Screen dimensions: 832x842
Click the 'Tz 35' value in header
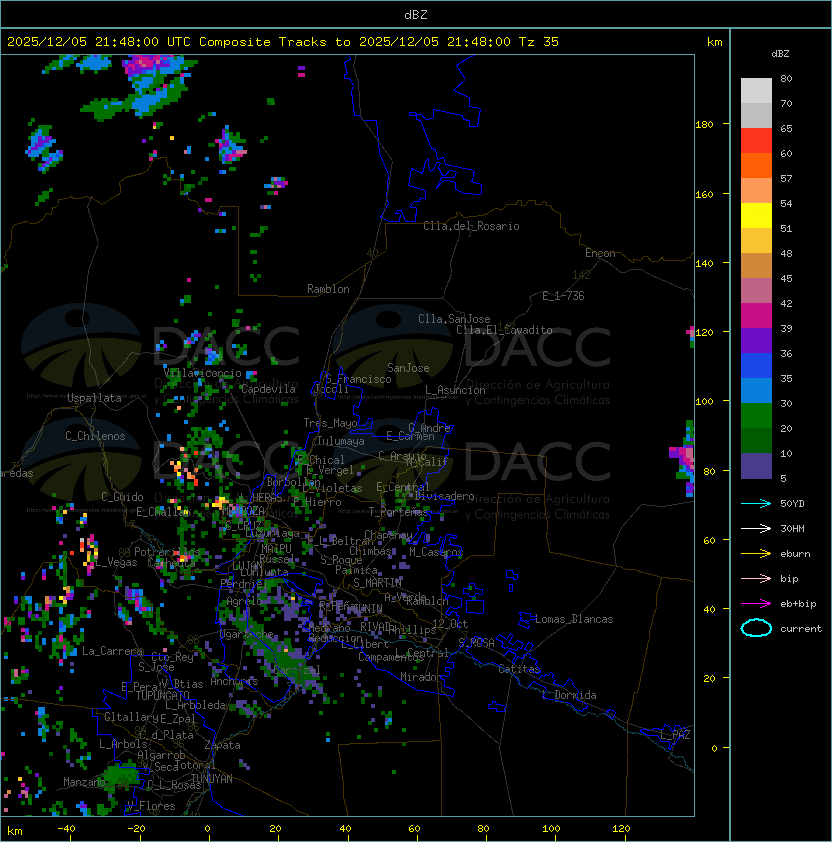[x=539, y=42]
